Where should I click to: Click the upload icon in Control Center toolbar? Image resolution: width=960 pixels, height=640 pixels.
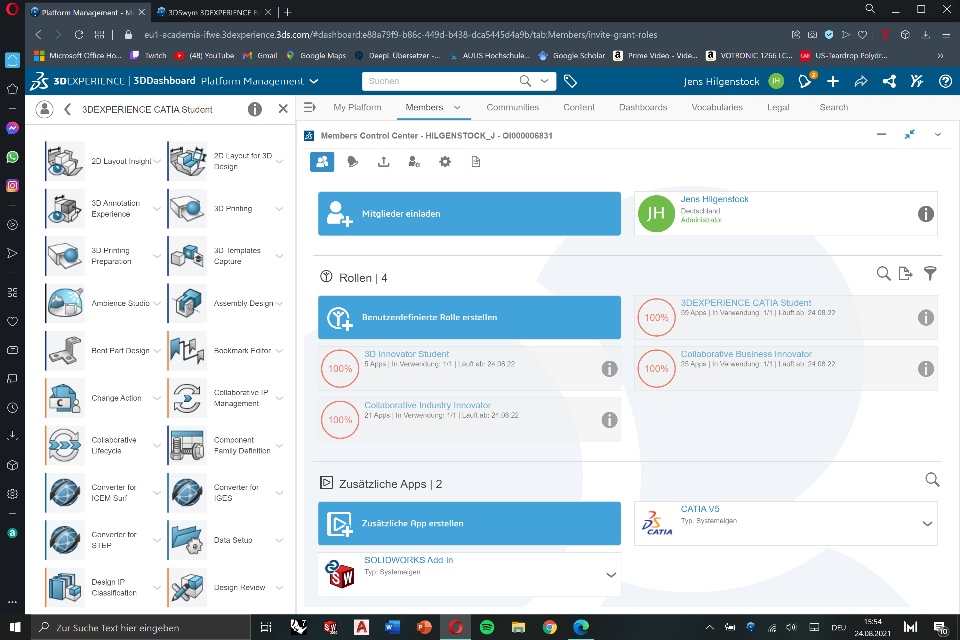(x=384, y=162)
